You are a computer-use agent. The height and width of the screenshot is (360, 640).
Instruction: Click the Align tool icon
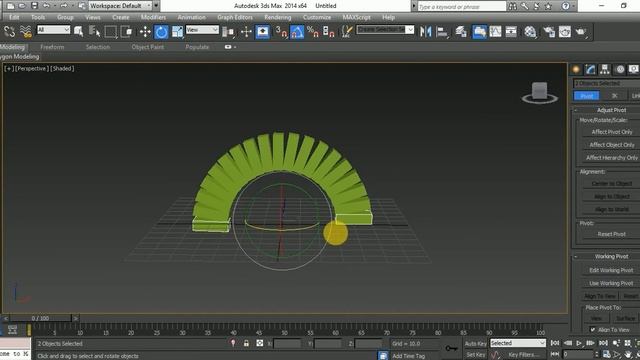[442, 31]
